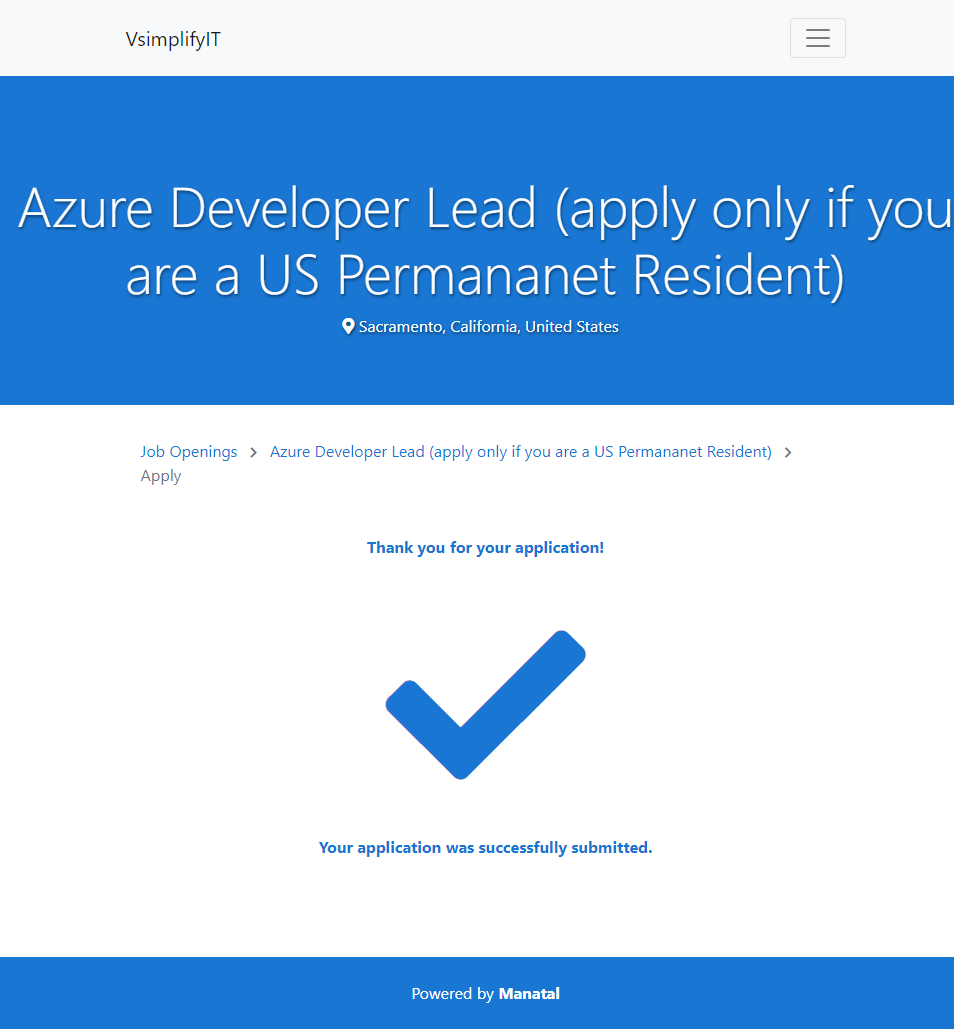The width and height of the screenshot is (954, 1029).
Task: Select the Apply breadcrumb item
Action: 161,476
